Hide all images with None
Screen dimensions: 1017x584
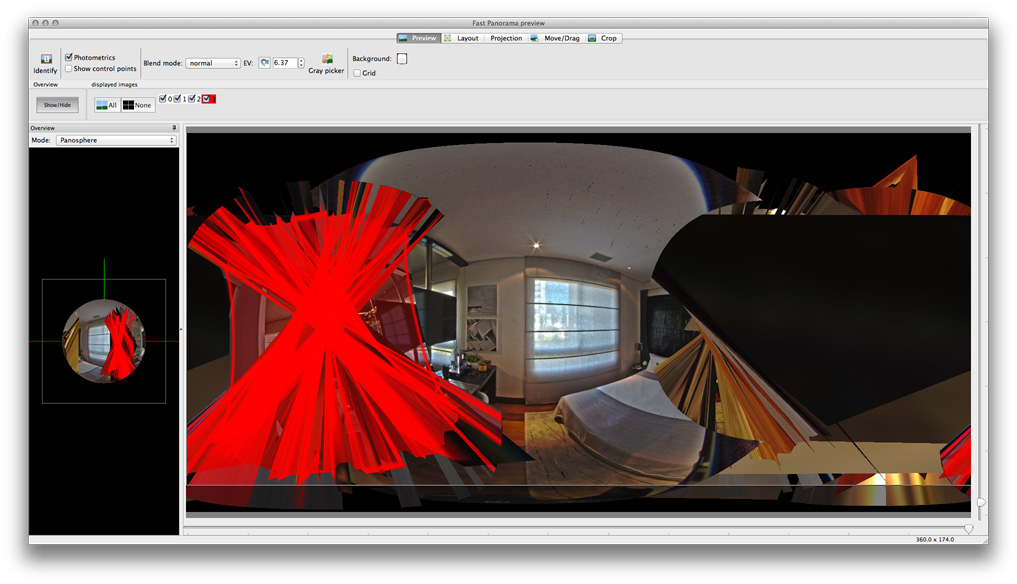pyautogui.click(x=138, y=105)
